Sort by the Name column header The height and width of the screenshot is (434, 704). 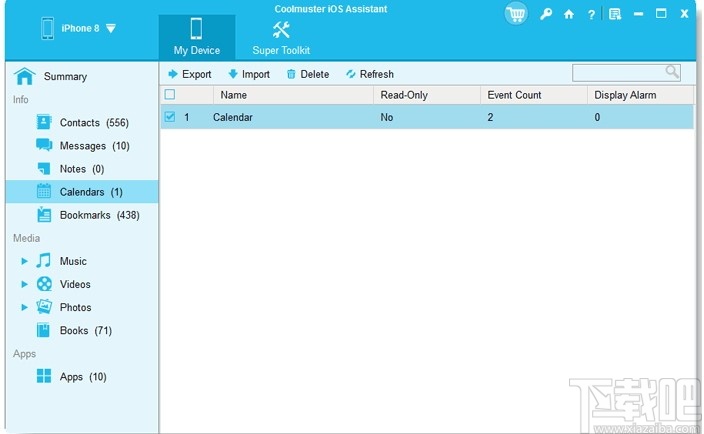(x=293, y=95)
